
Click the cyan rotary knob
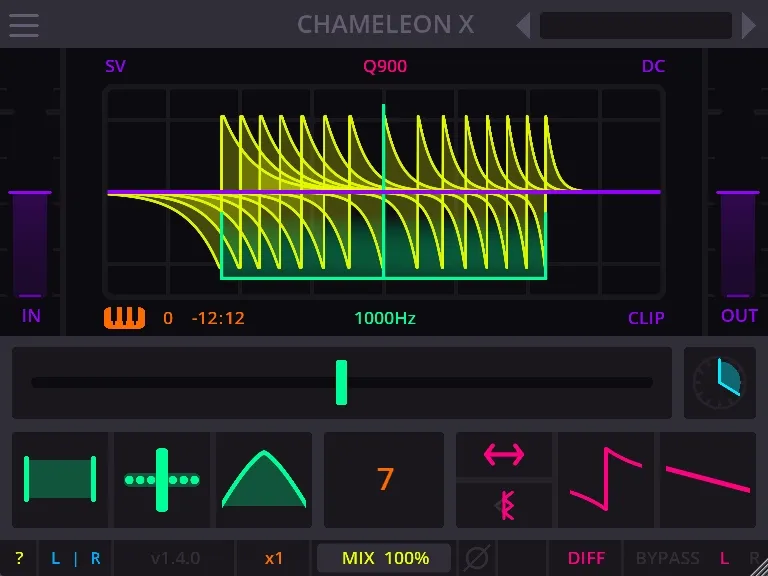click(720, 383)
